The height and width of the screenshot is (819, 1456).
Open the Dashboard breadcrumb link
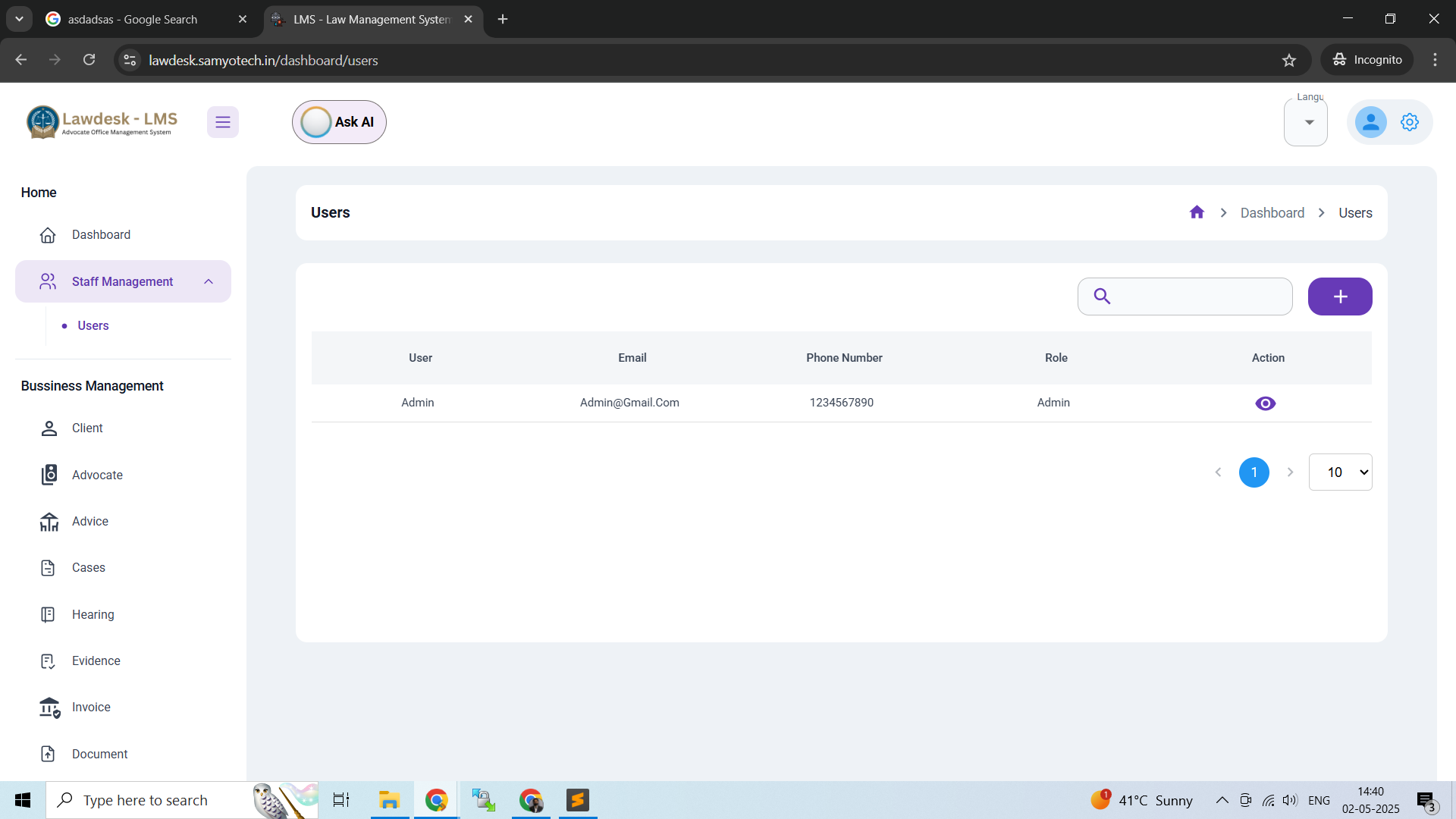[1272, 212]
